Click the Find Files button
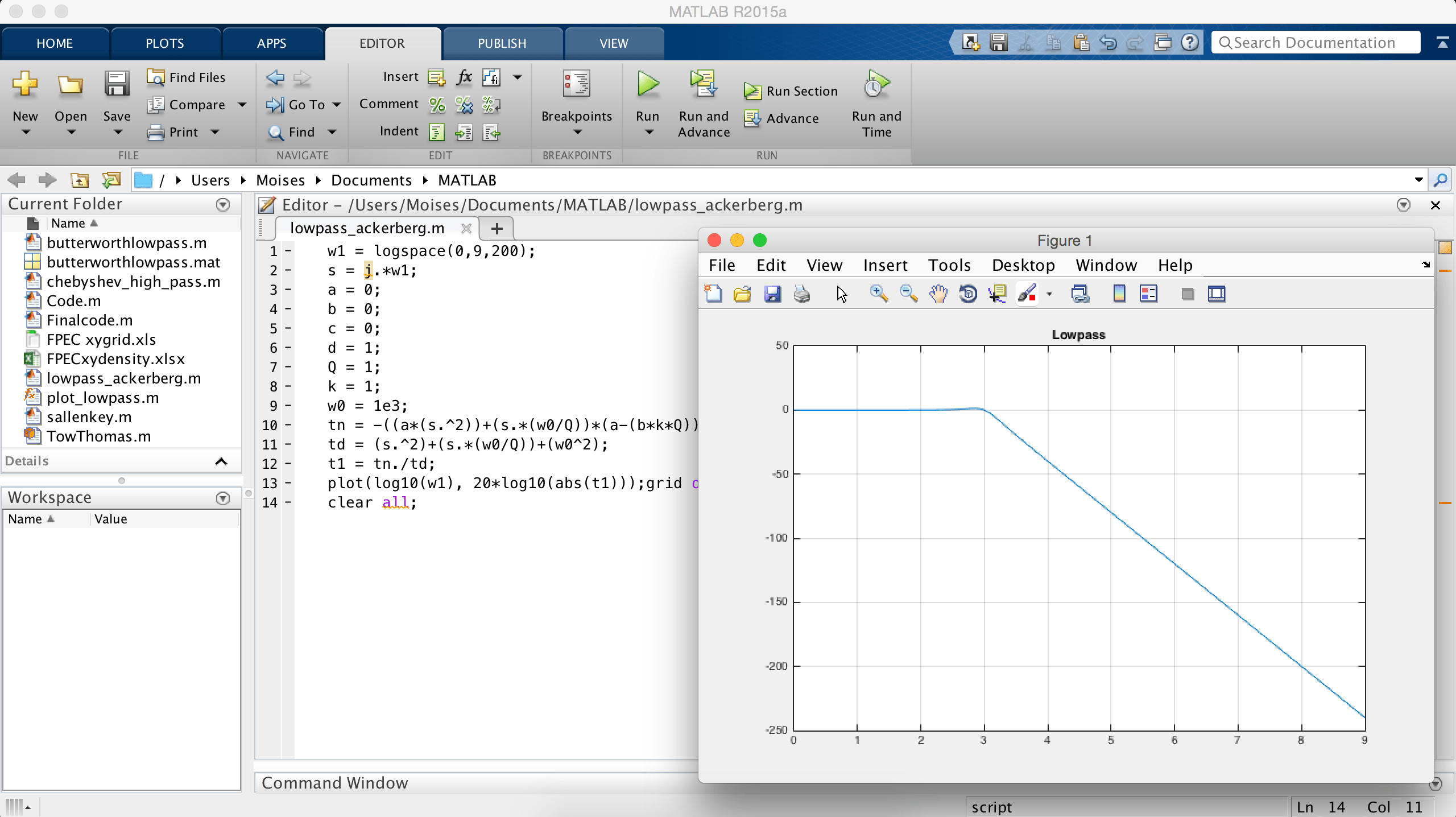This screenshot has width=1456, height=817. point(187,77)
